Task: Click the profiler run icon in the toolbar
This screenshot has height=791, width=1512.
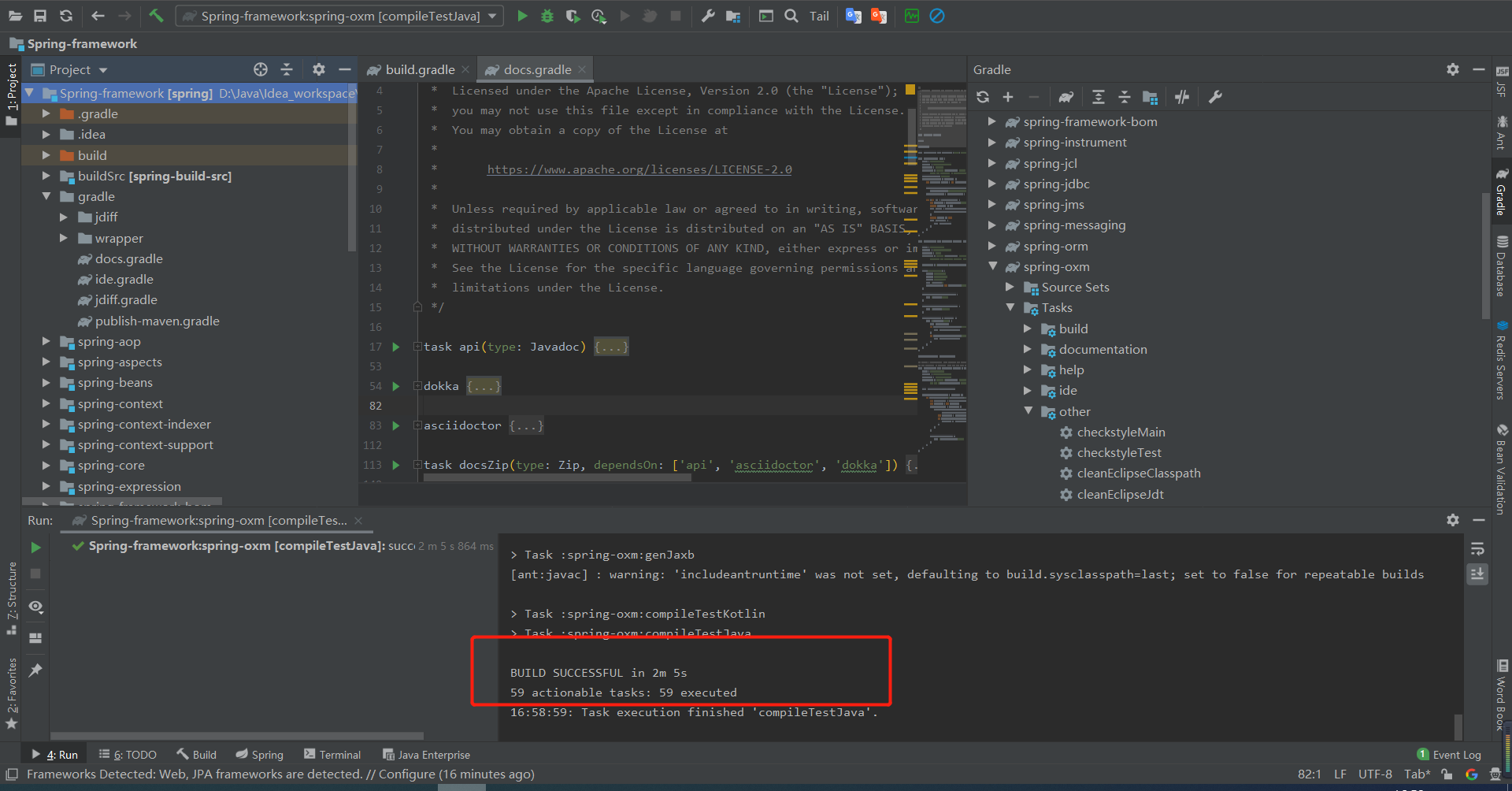Action: (x=598, y=16)
